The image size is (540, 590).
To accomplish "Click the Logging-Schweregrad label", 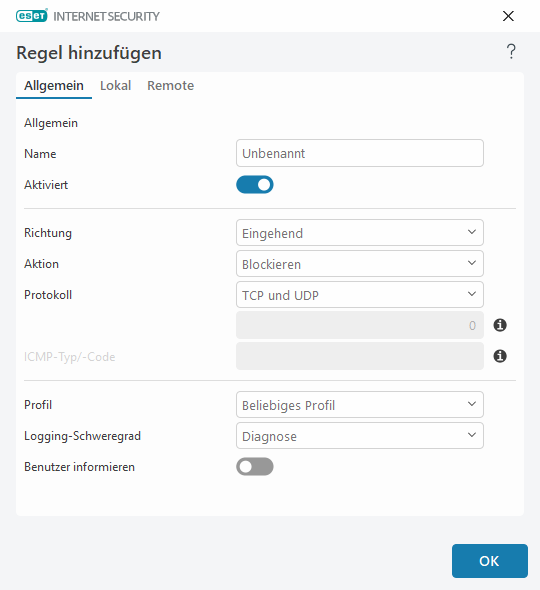I will pos(82,436).
